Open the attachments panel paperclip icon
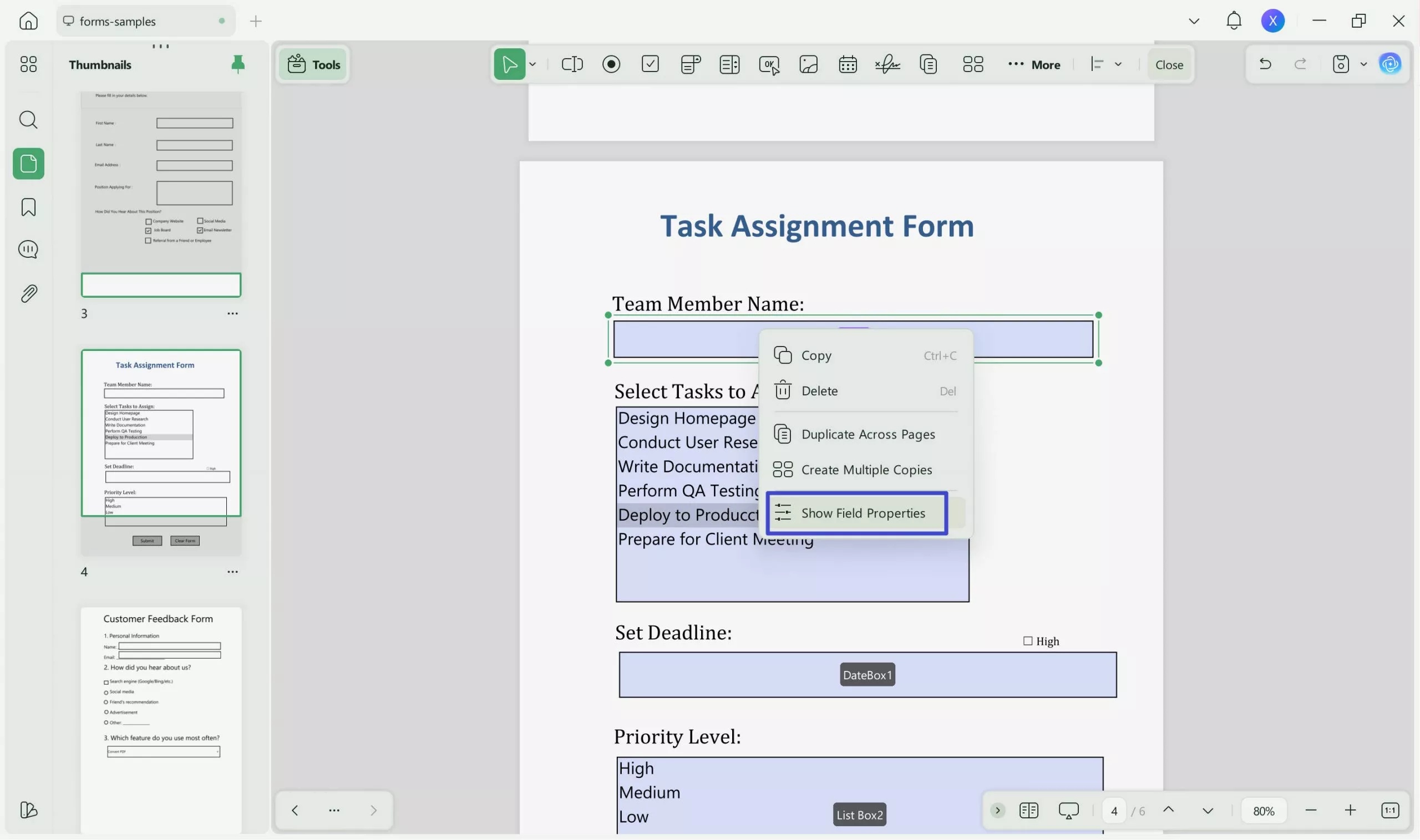Screen dimensions: 1420x840 (x=28, y=293)
